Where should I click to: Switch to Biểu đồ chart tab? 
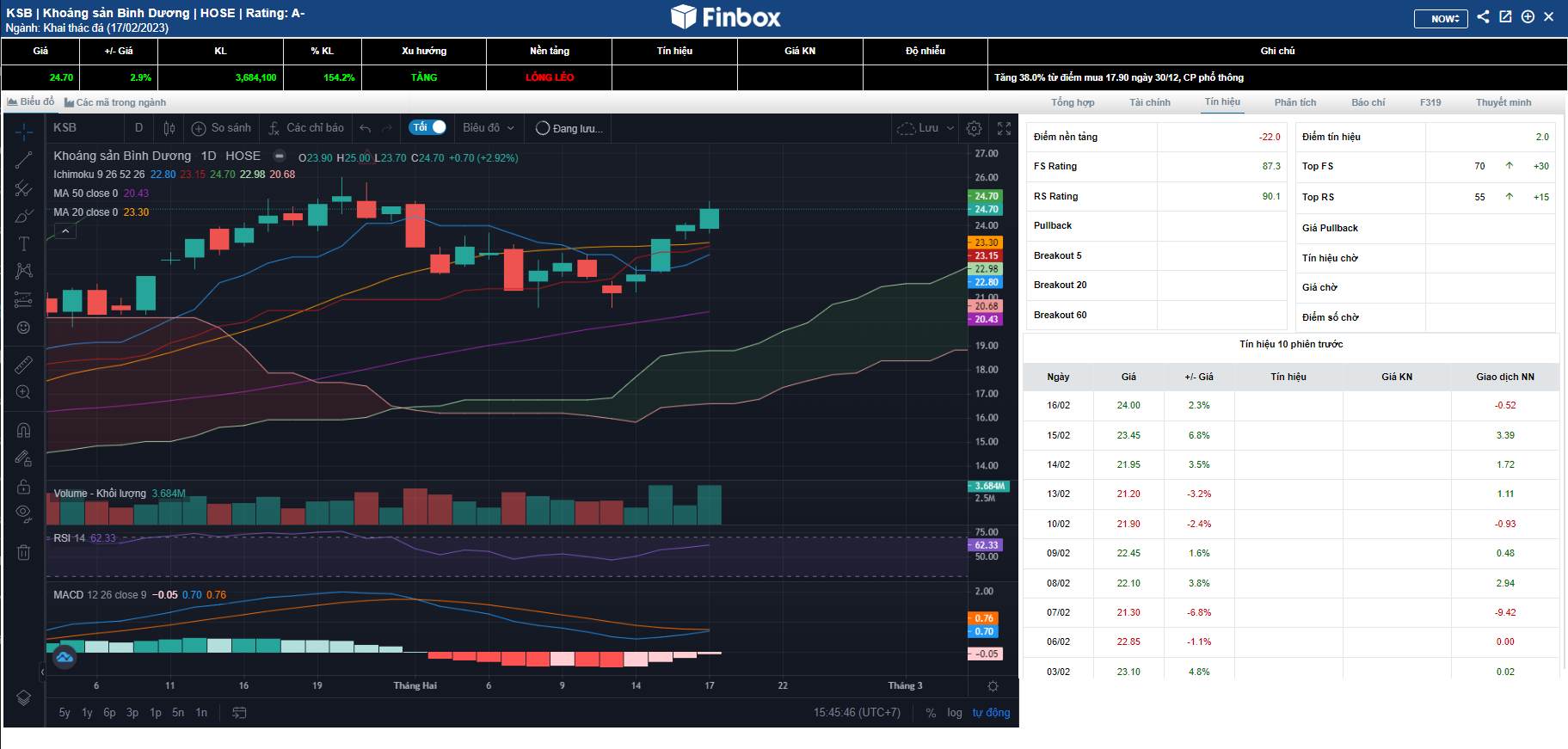click(x=31, y=101)
